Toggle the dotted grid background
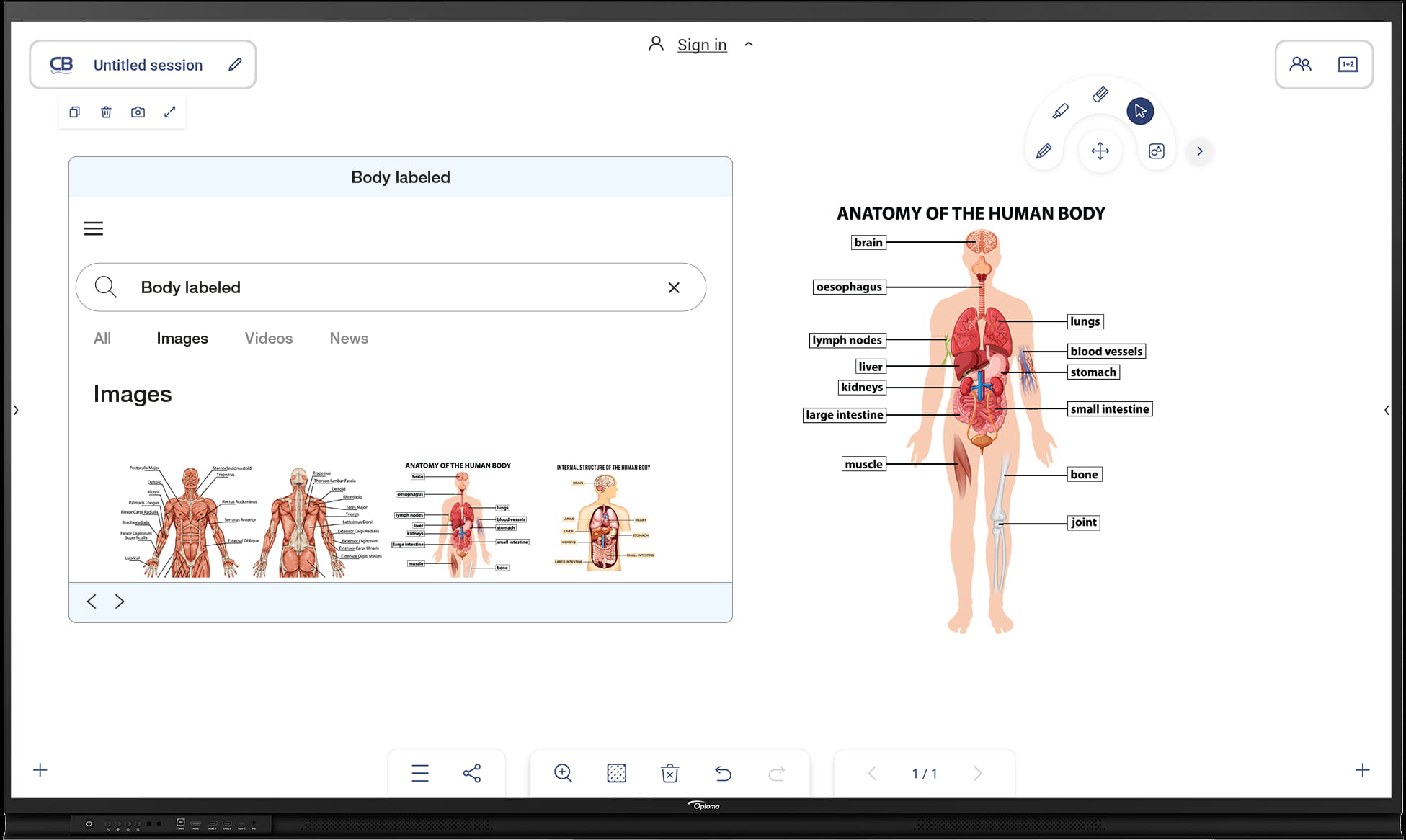This screenshot has width=1406, height=840. click(616, 773)
